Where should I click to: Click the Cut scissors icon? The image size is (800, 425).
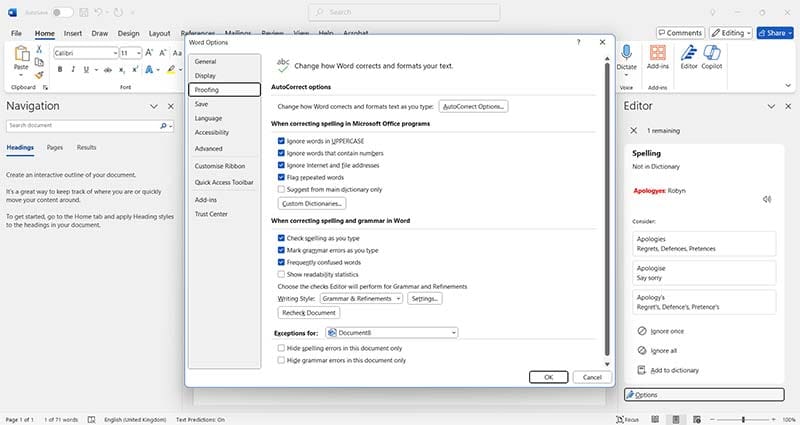[x=39, y=49]
